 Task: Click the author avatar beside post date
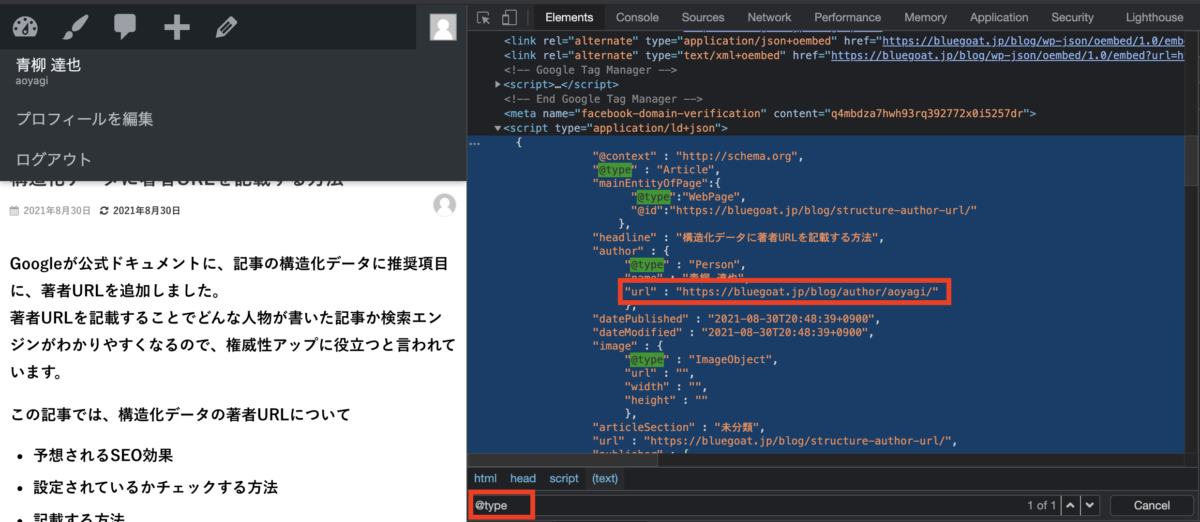[445, 206]
